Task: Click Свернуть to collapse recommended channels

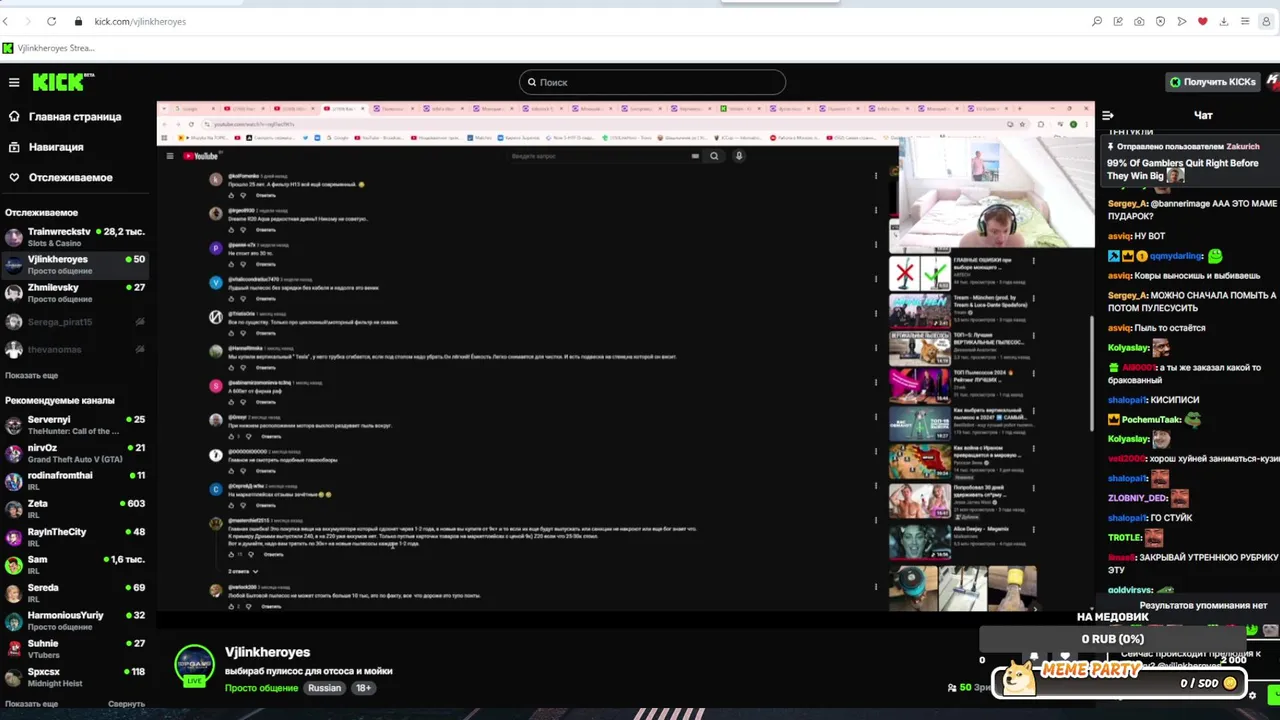Action: (126, 704)
